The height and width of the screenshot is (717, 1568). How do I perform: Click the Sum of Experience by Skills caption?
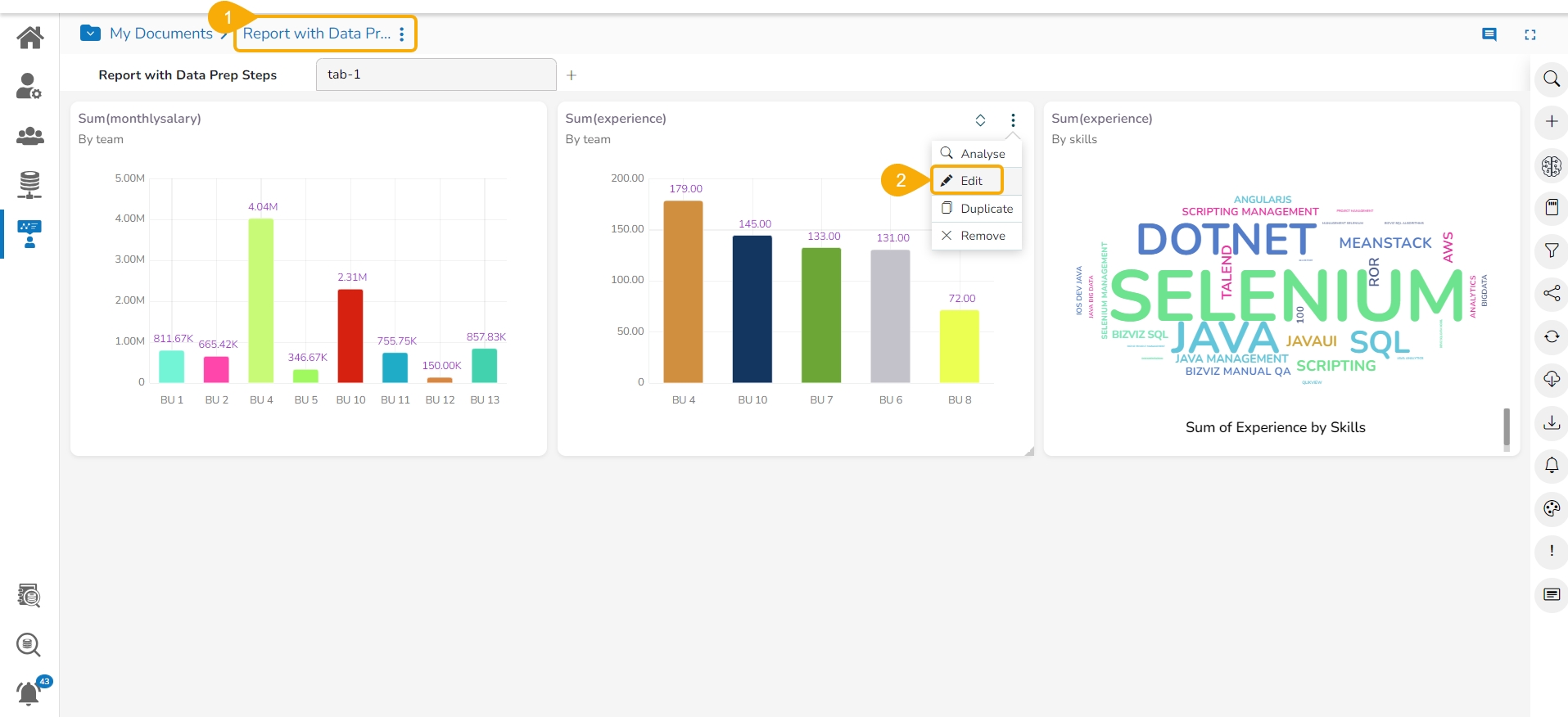(1276, 427)
